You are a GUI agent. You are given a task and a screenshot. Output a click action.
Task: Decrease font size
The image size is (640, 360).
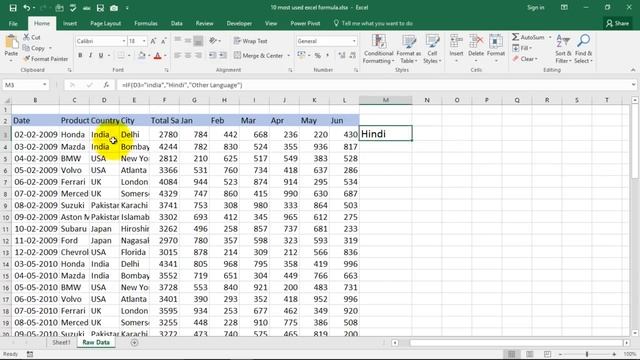(x=164, y=41)
